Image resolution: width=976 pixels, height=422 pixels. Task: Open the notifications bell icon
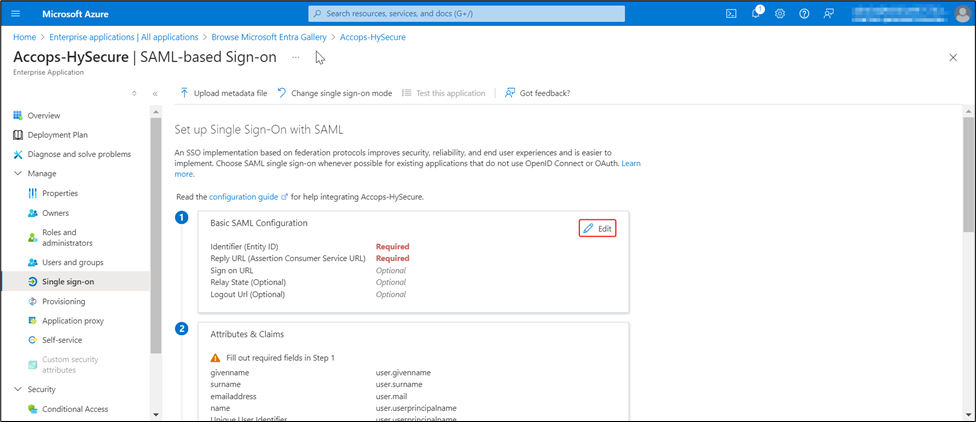[756, 14]
